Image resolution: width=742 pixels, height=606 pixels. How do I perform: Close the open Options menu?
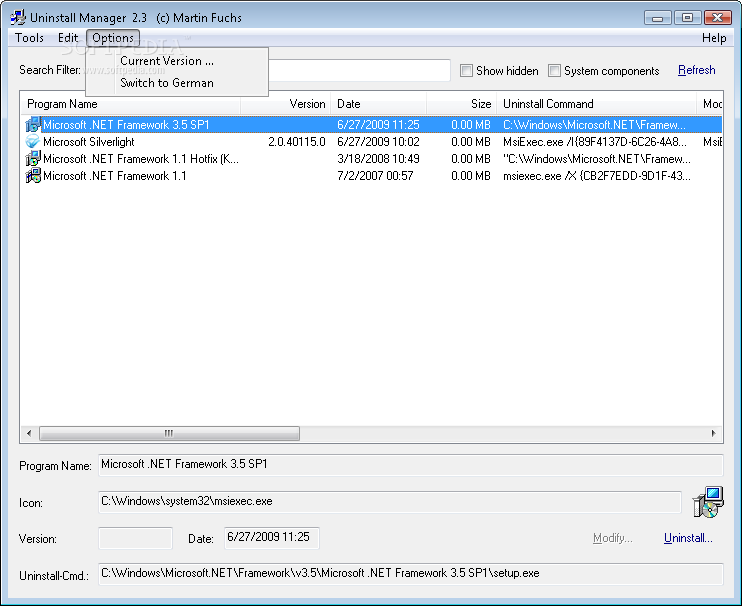pos(113,38)
